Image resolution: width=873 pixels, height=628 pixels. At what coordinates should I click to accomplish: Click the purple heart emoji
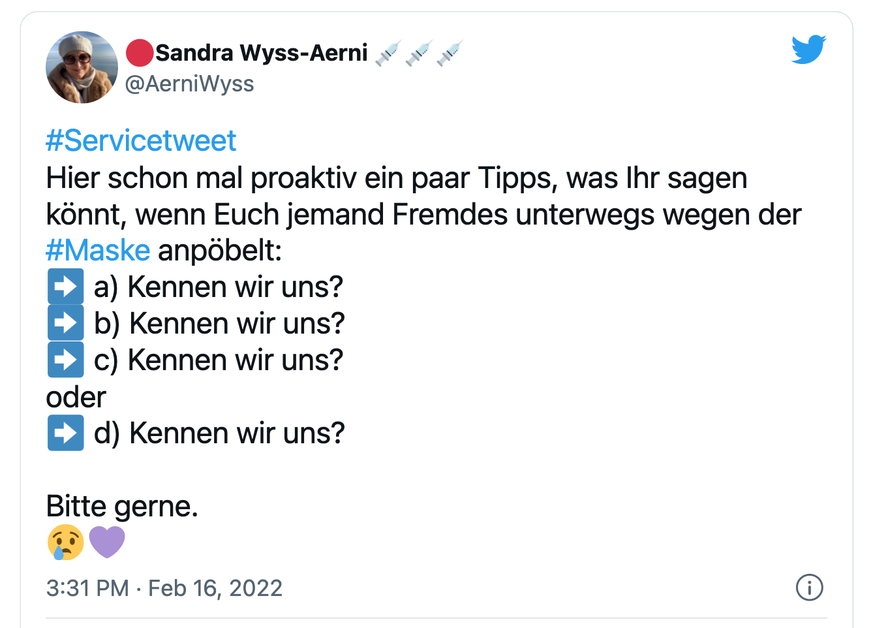[x=107, y=543]
